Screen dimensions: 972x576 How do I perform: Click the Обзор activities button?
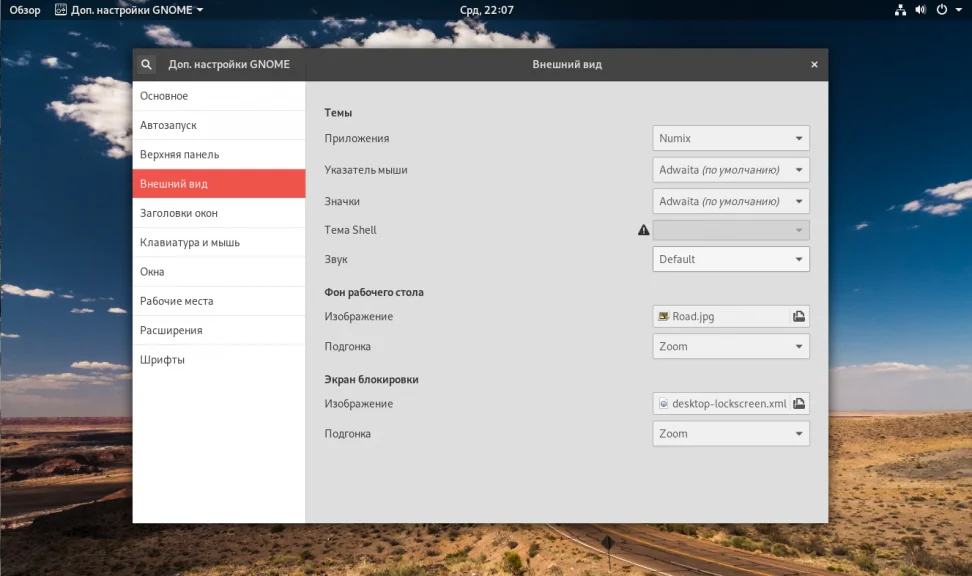click(x=25, y=10)
